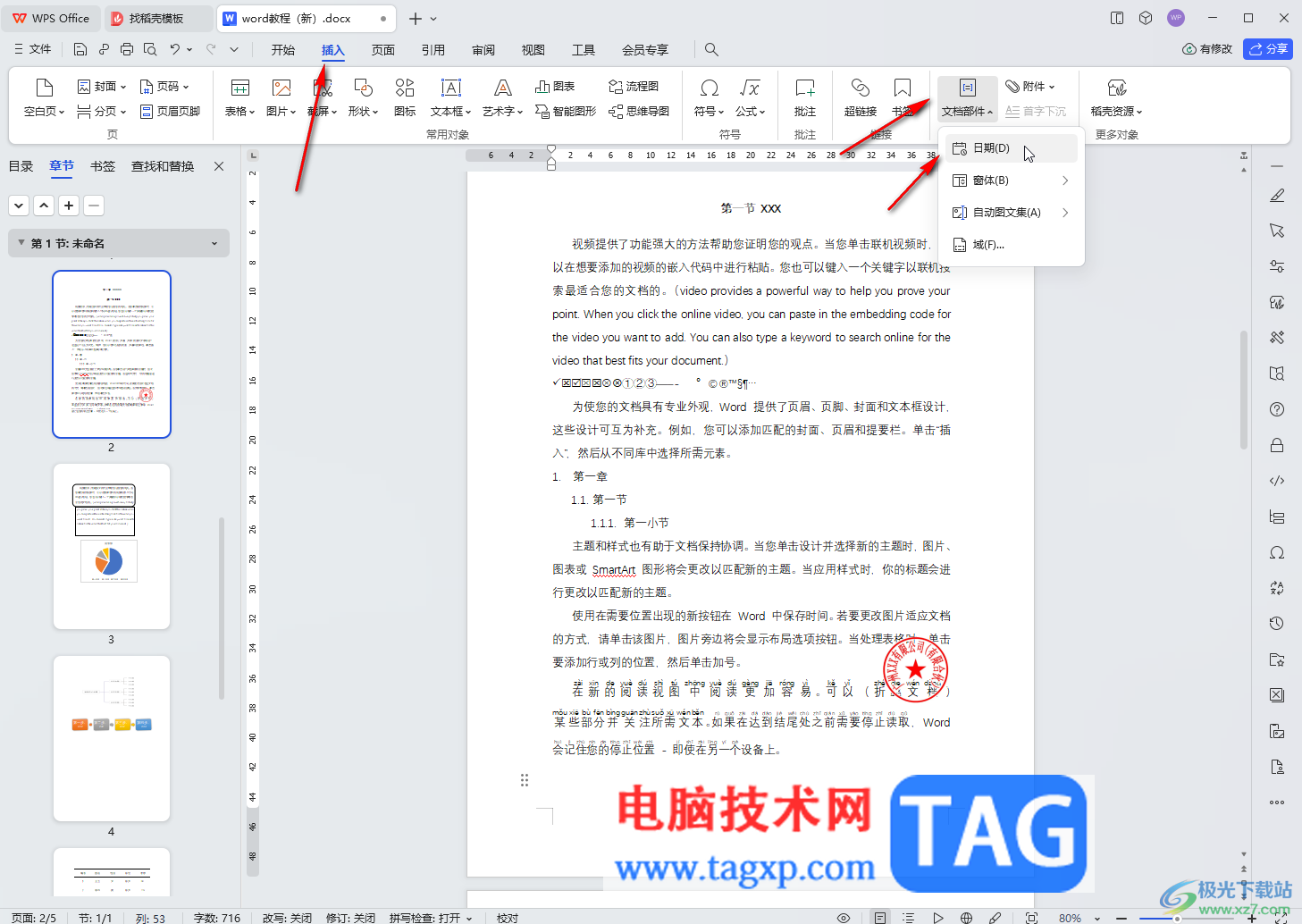
Task: Open 页眉页脚 header and footer
Action: (x=171, y=111)
